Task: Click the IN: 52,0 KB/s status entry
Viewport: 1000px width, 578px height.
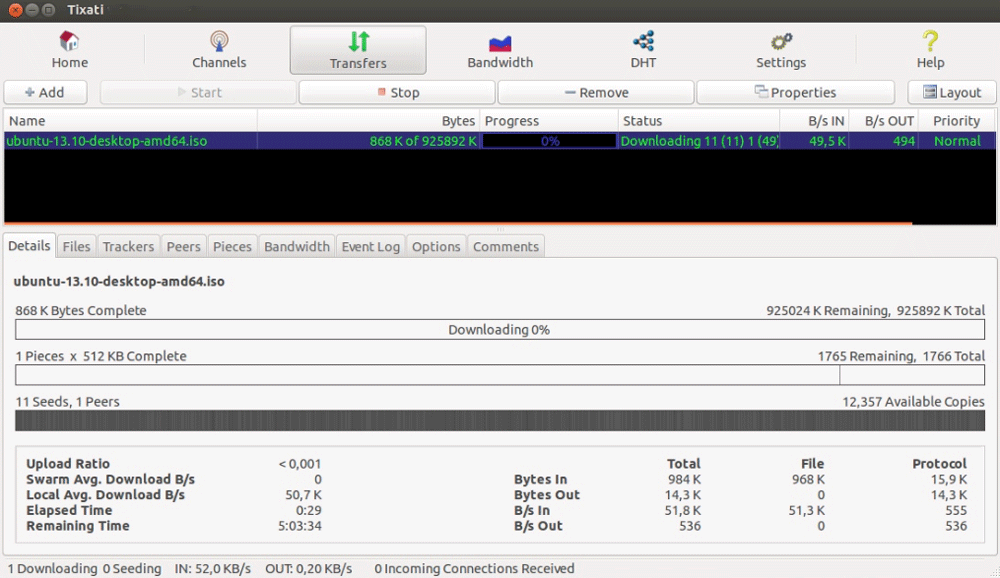Action: pos(212,568)
